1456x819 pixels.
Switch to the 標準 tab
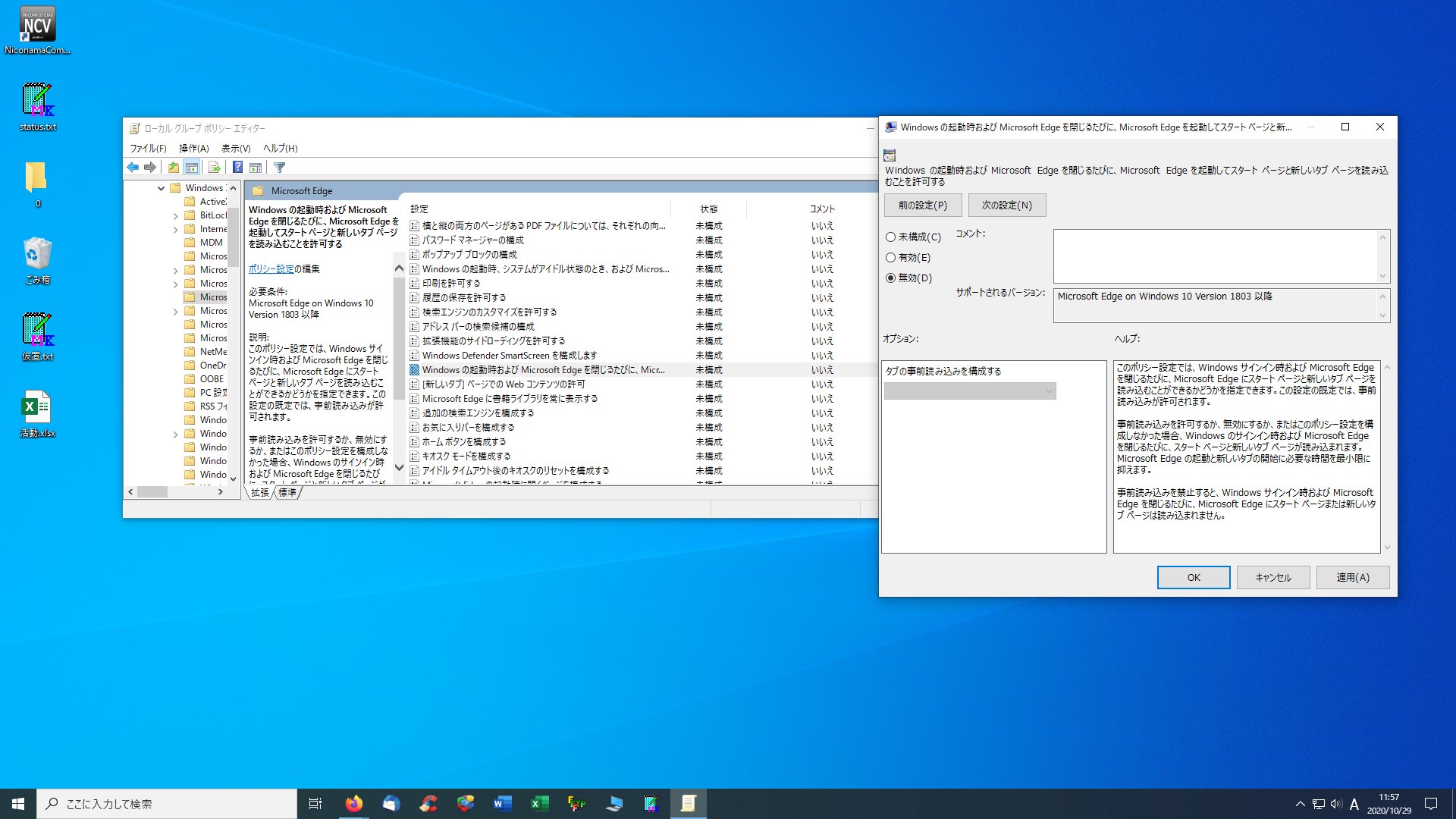coord(287,493)
